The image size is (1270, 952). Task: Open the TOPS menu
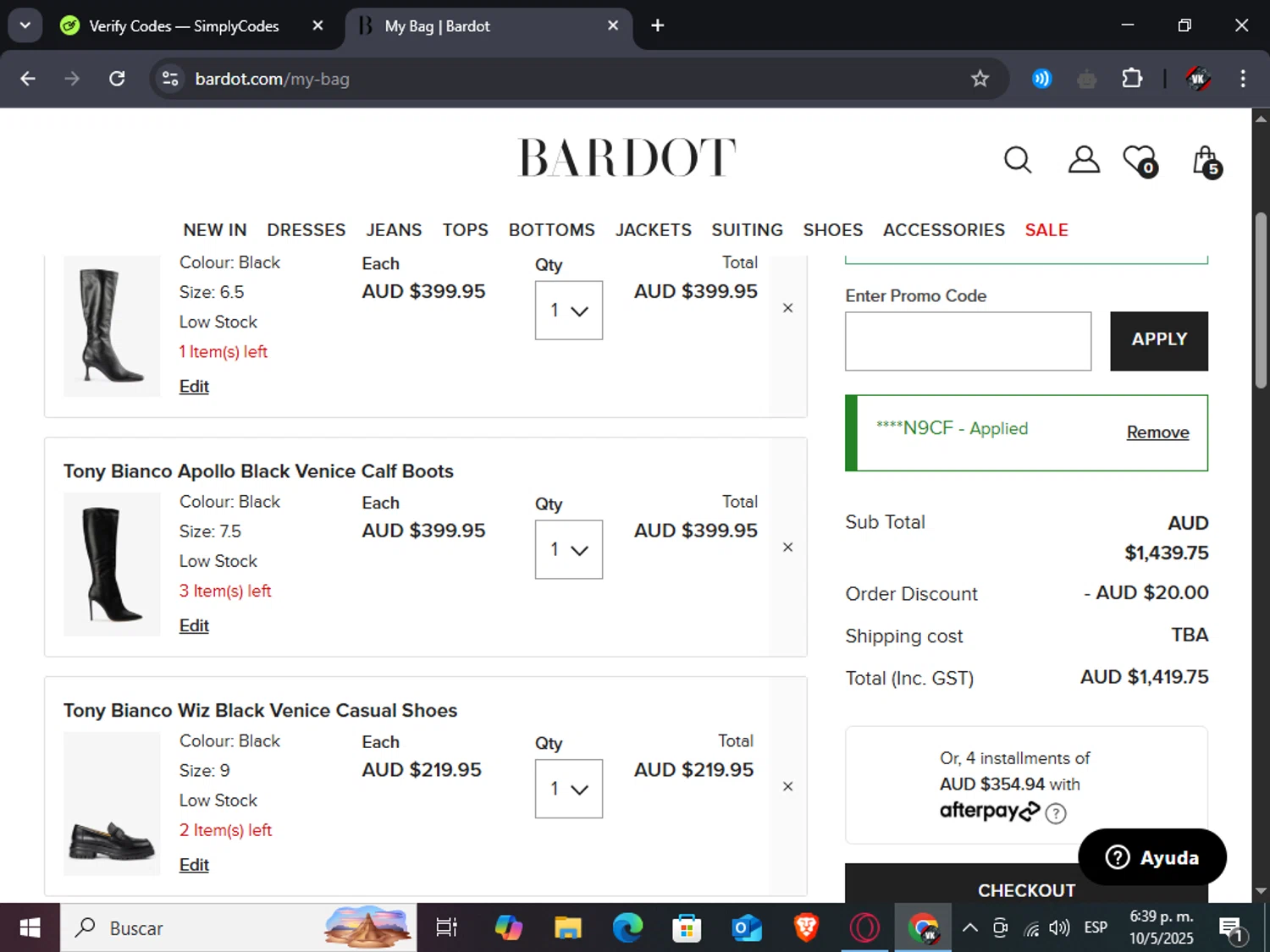(x=465, y=230)
